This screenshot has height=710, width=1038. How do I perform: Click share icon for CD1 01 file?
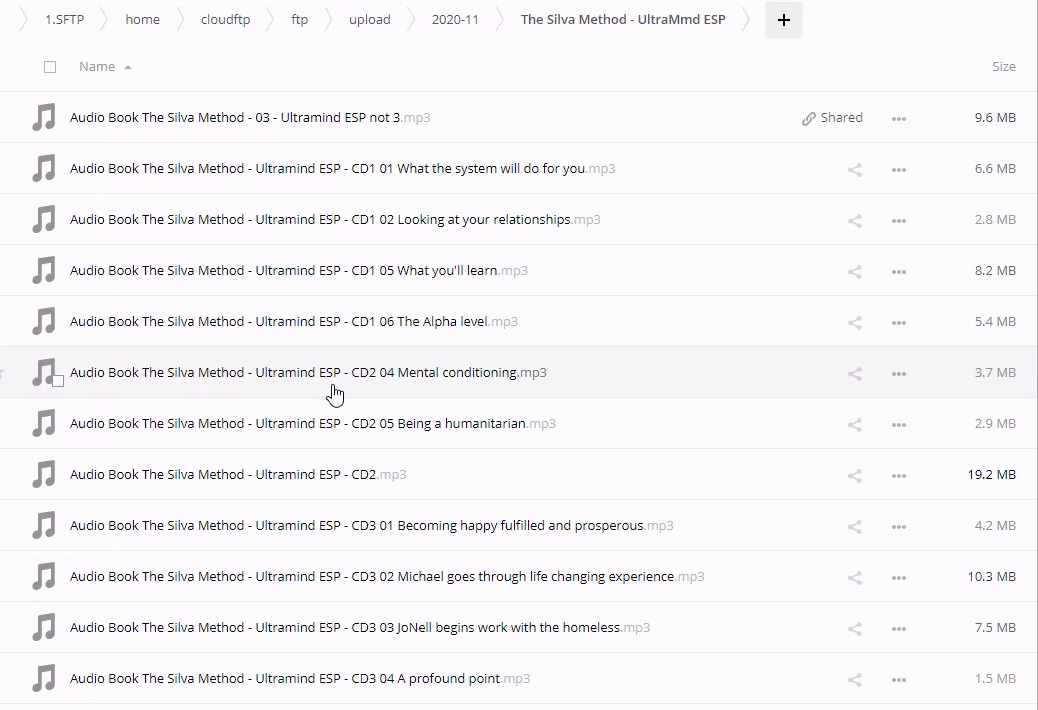pos(854,170)
